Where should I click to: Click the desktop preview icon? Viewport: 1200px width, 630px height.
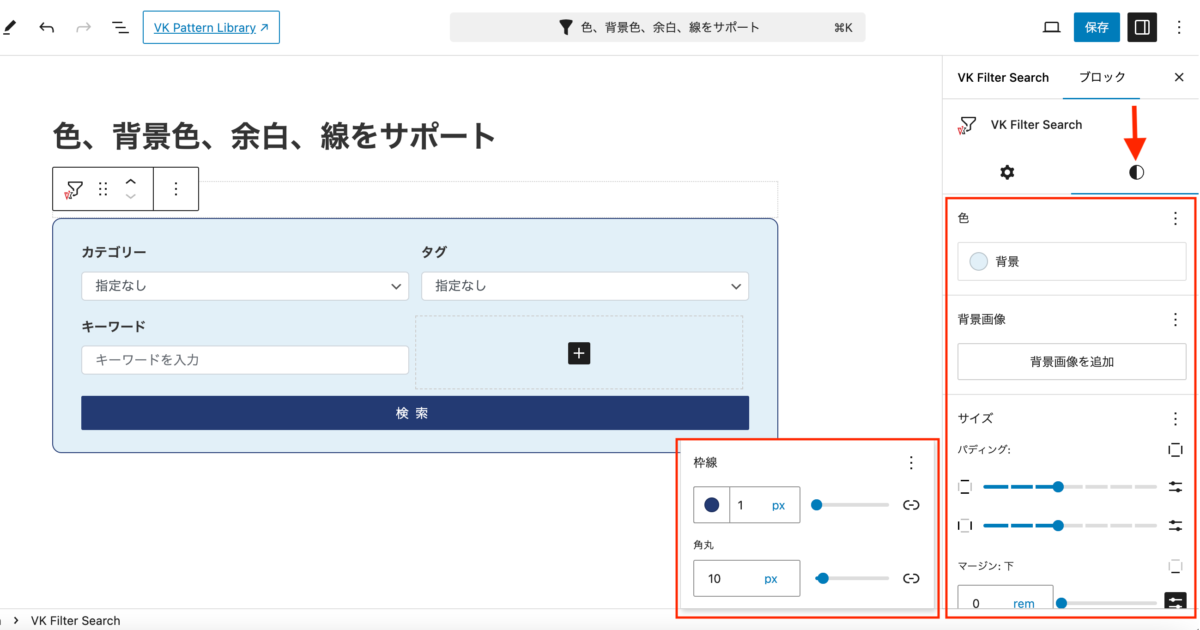tap(1051, 27)
